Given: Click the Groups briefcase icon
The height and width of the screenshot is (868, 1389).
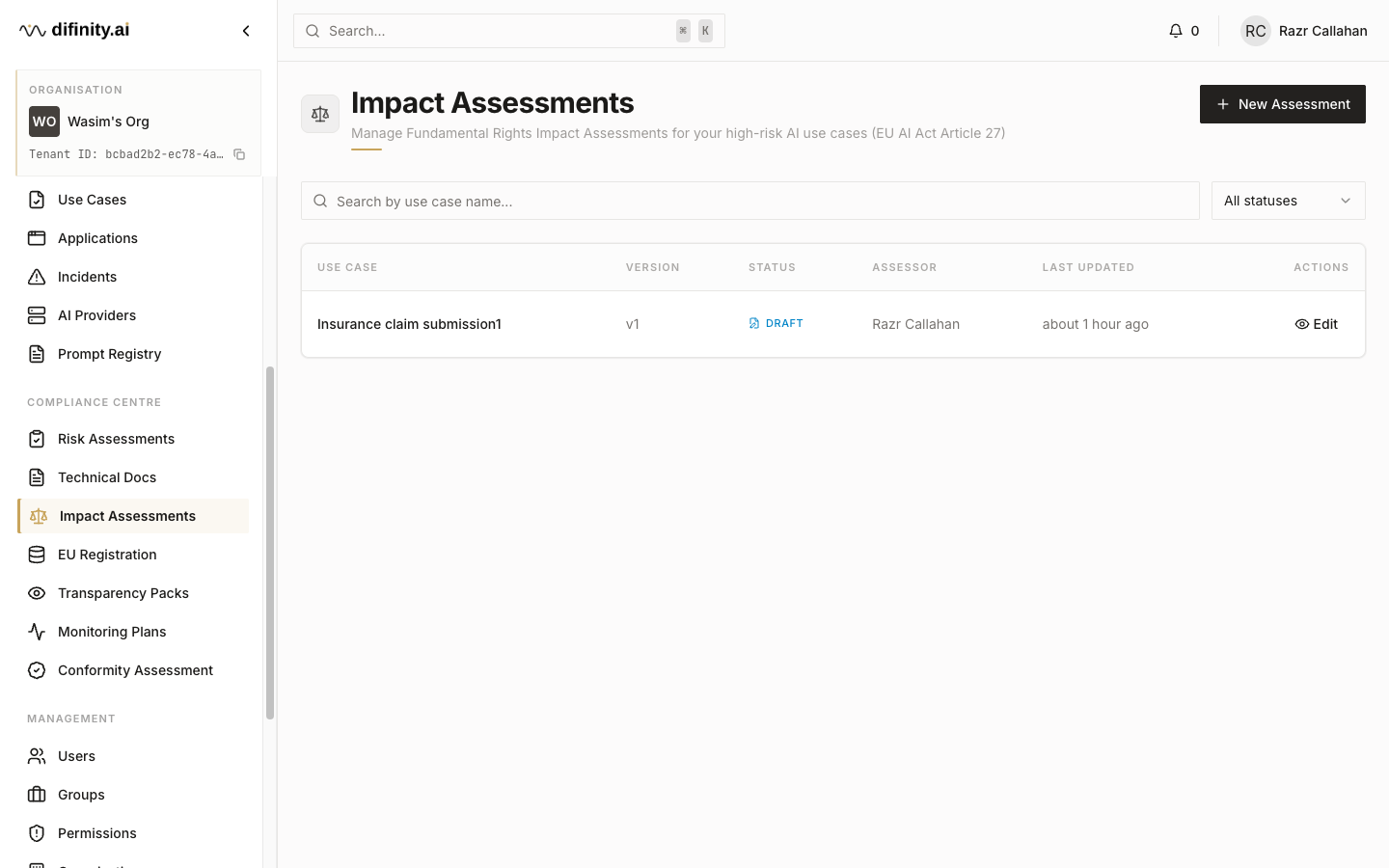Looking at the screenshot, I should [37, 795].
